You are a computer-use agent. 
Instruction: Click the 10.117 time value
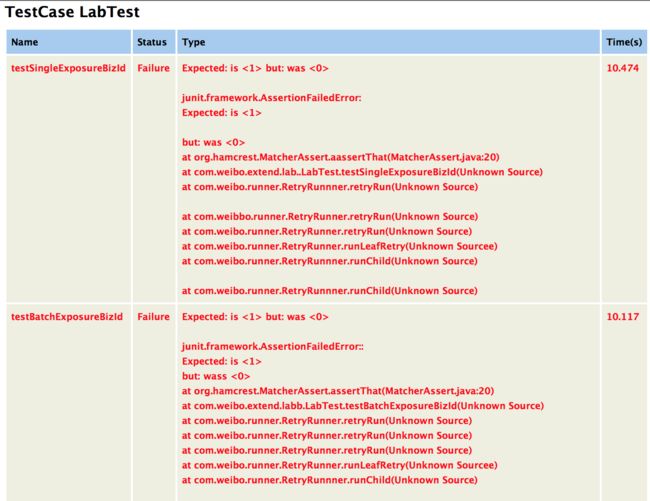(x=623, y=317)
